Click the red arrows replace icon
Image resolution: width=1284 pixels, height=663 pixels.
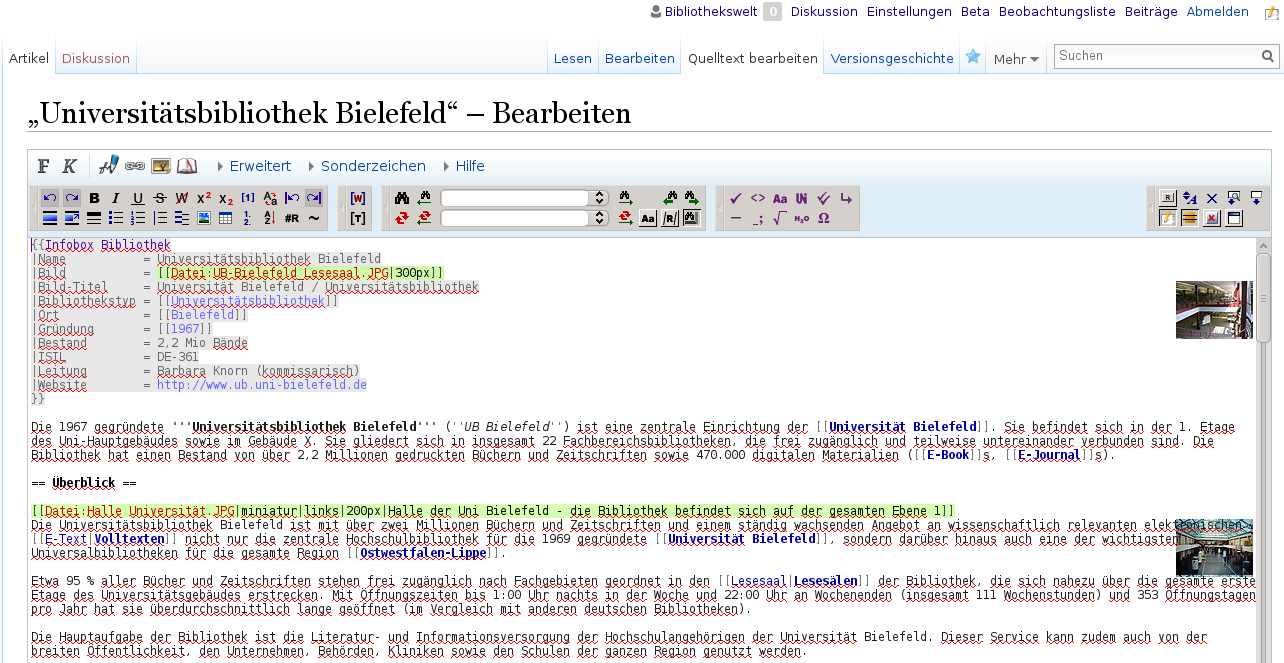(x=402, y=218)
